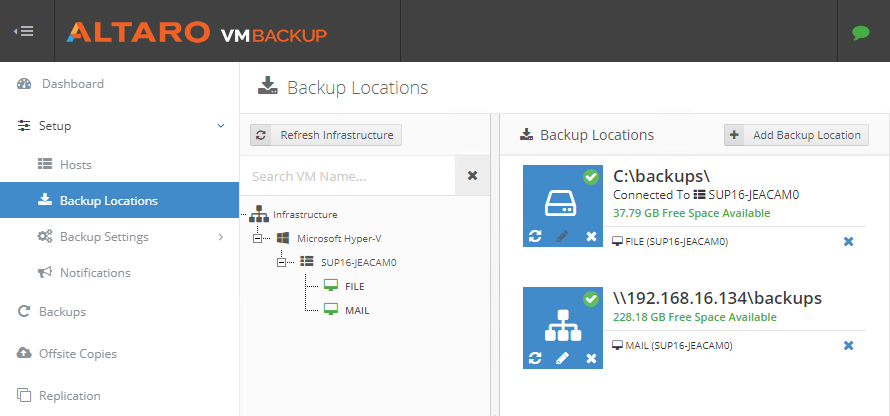Edit the C:\backups\ location with pencil icon
The height and width of the screenshot is (416, 890).
point(562,236)
